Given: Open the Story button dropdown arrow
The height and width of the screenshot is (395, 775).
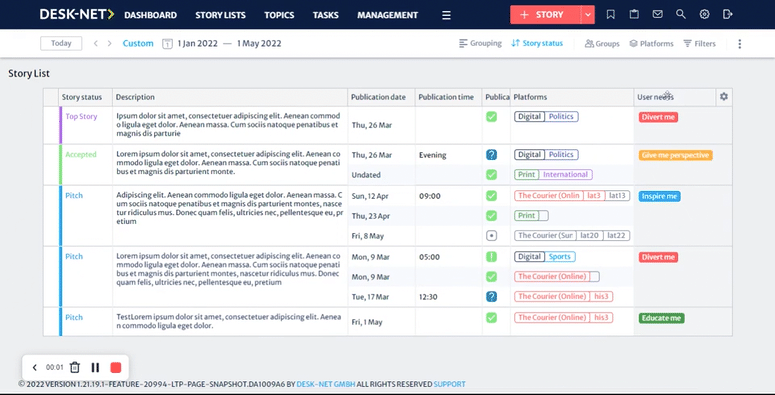Looking at the screenshot, I should pyautogui.click(x=588, y=15).
